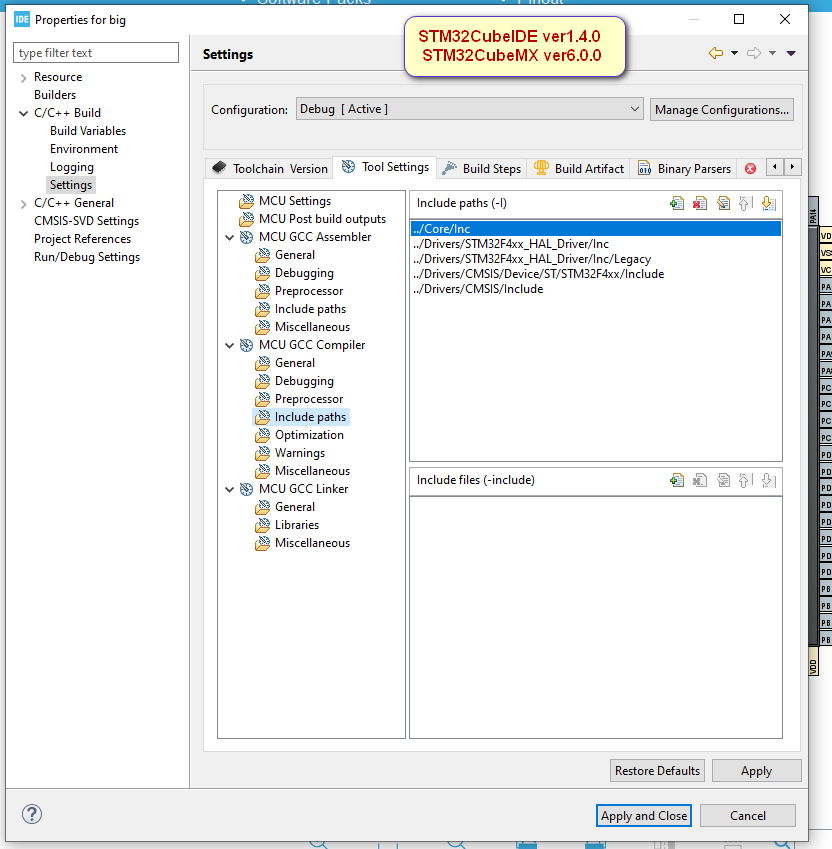Open Debugging under MCU GCC Compiler
The image size is (832, 849).
[x=304, y=381]
